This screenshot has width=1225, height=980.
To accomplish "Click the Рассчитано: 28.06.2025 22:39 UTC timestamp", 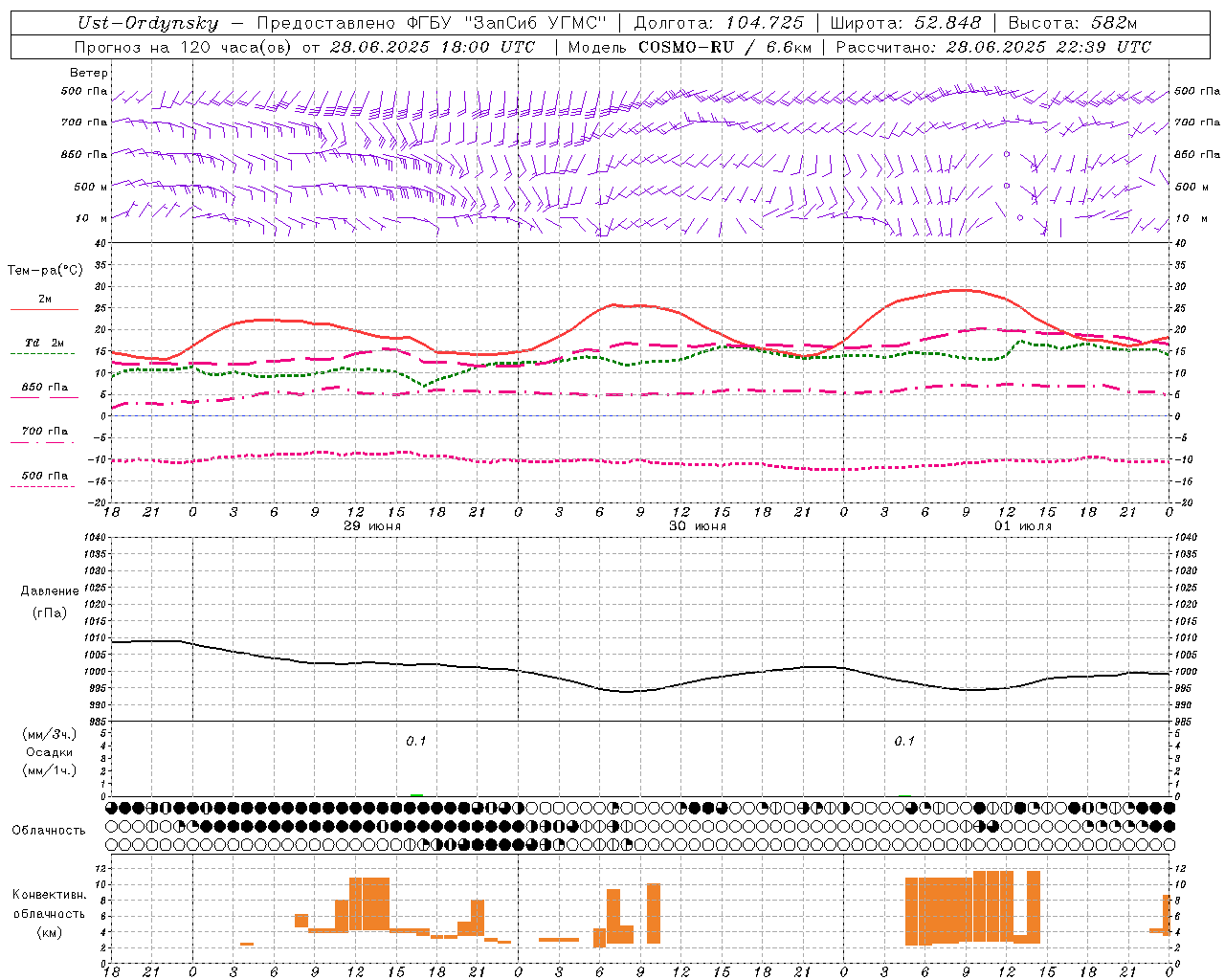I will [993, 47].
